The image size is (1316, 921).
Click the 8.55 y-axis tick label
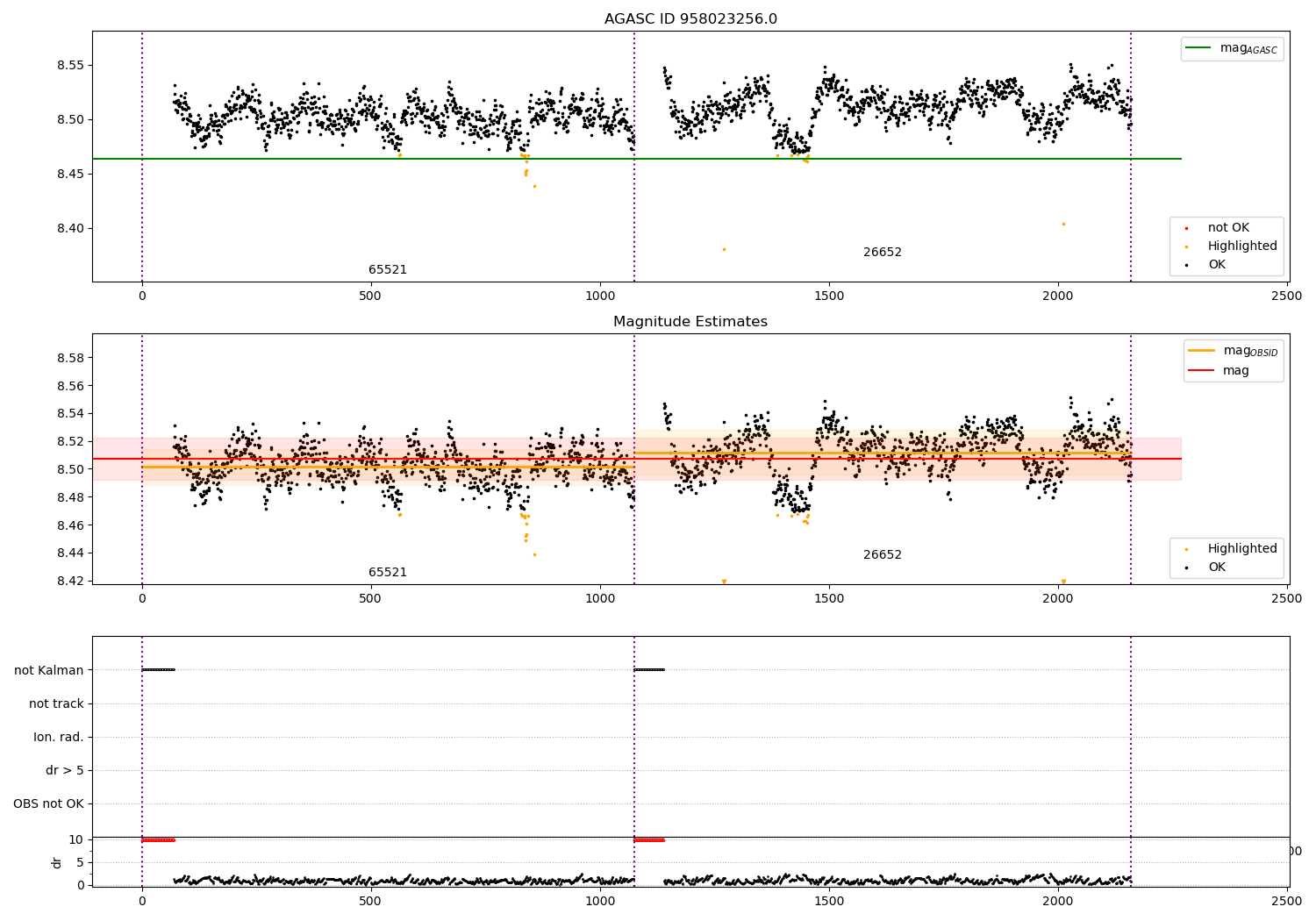pyautogui.click(x=71, y=66)
